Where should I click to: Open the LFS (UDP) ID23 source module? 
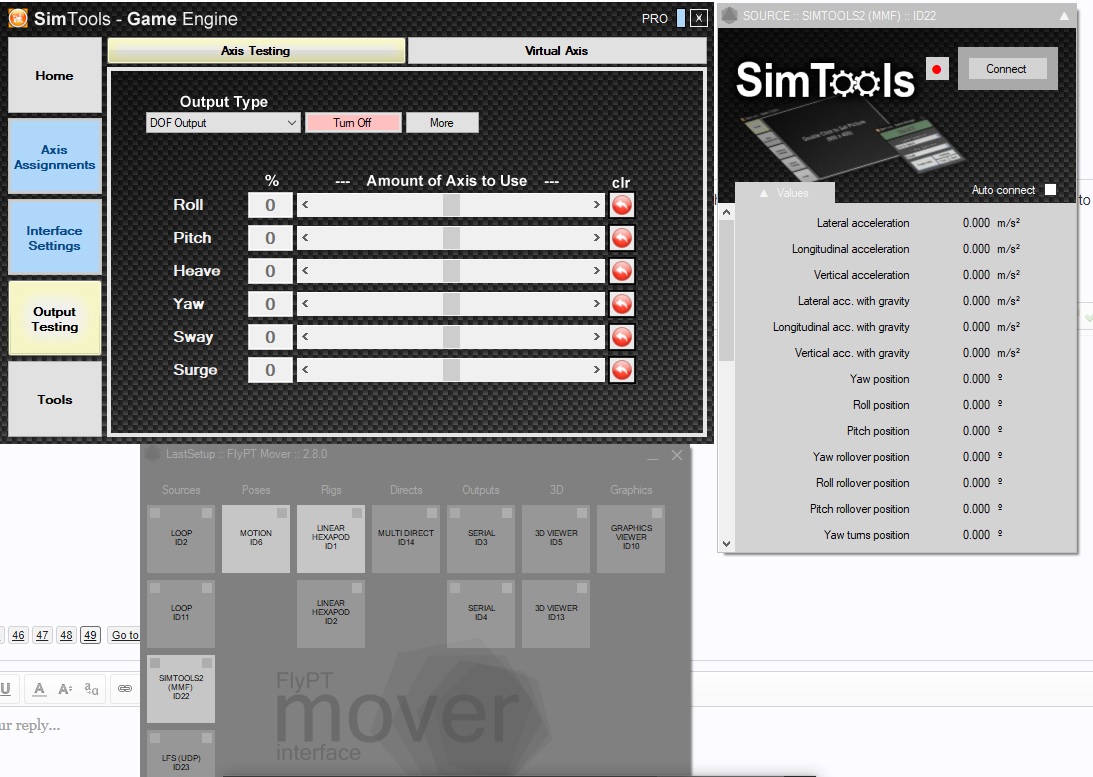pyautogui.click(x=181, y=754)
